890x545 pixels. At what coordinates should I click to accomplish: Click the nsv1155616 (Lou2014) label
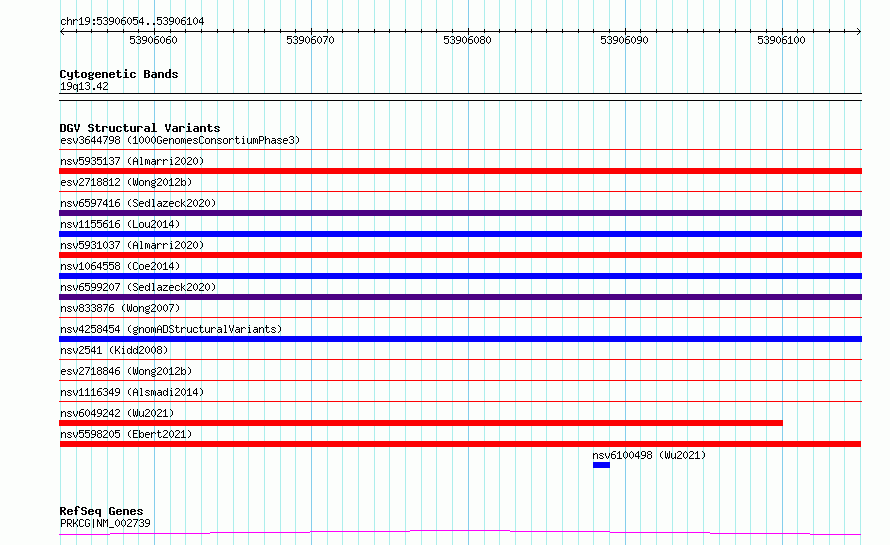click(120, 224)
